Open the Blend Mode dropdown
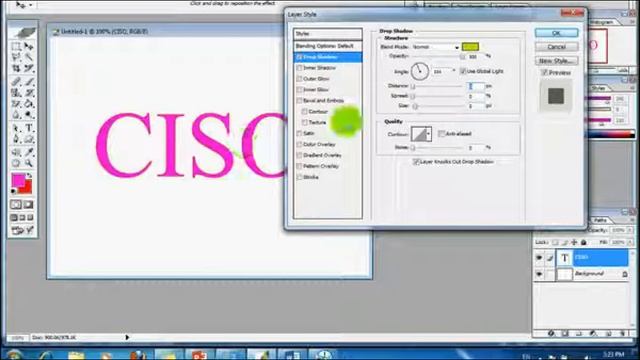Screen dimensions: 640x360 436,47
